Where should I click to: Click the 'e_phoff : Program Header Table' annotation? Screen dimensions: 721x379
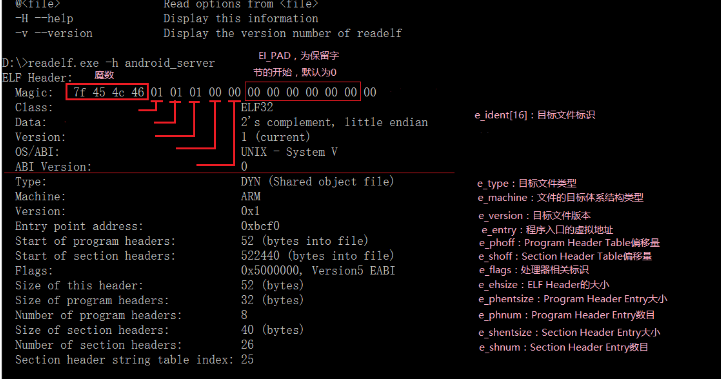click(569, 243)
